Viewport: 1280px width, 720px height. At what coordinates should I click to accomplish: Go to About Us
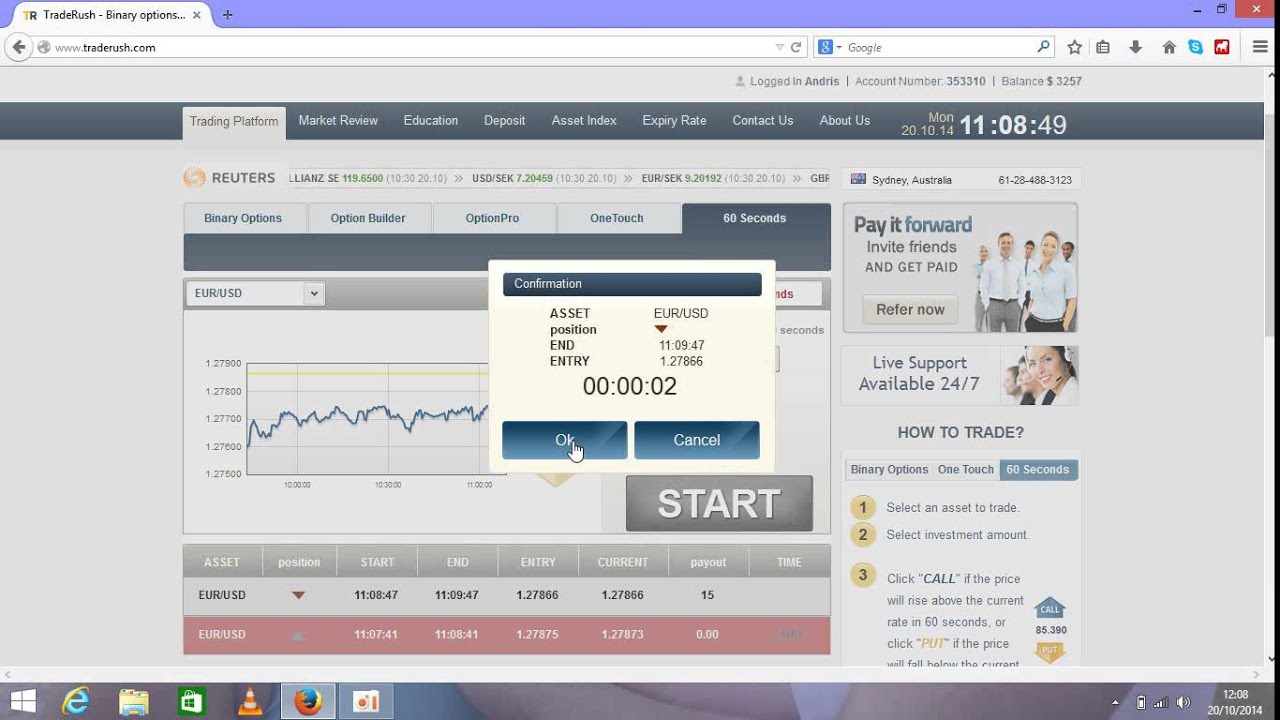click(845, 120)
